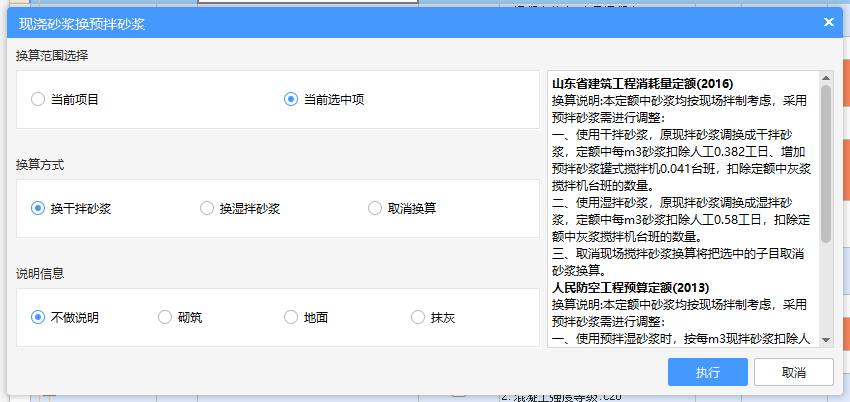The width and height of the screenshot is (850, 402).
Task: Close the 现浇砂浆换预拌砂浆 dialog
Action: (828, 22)
